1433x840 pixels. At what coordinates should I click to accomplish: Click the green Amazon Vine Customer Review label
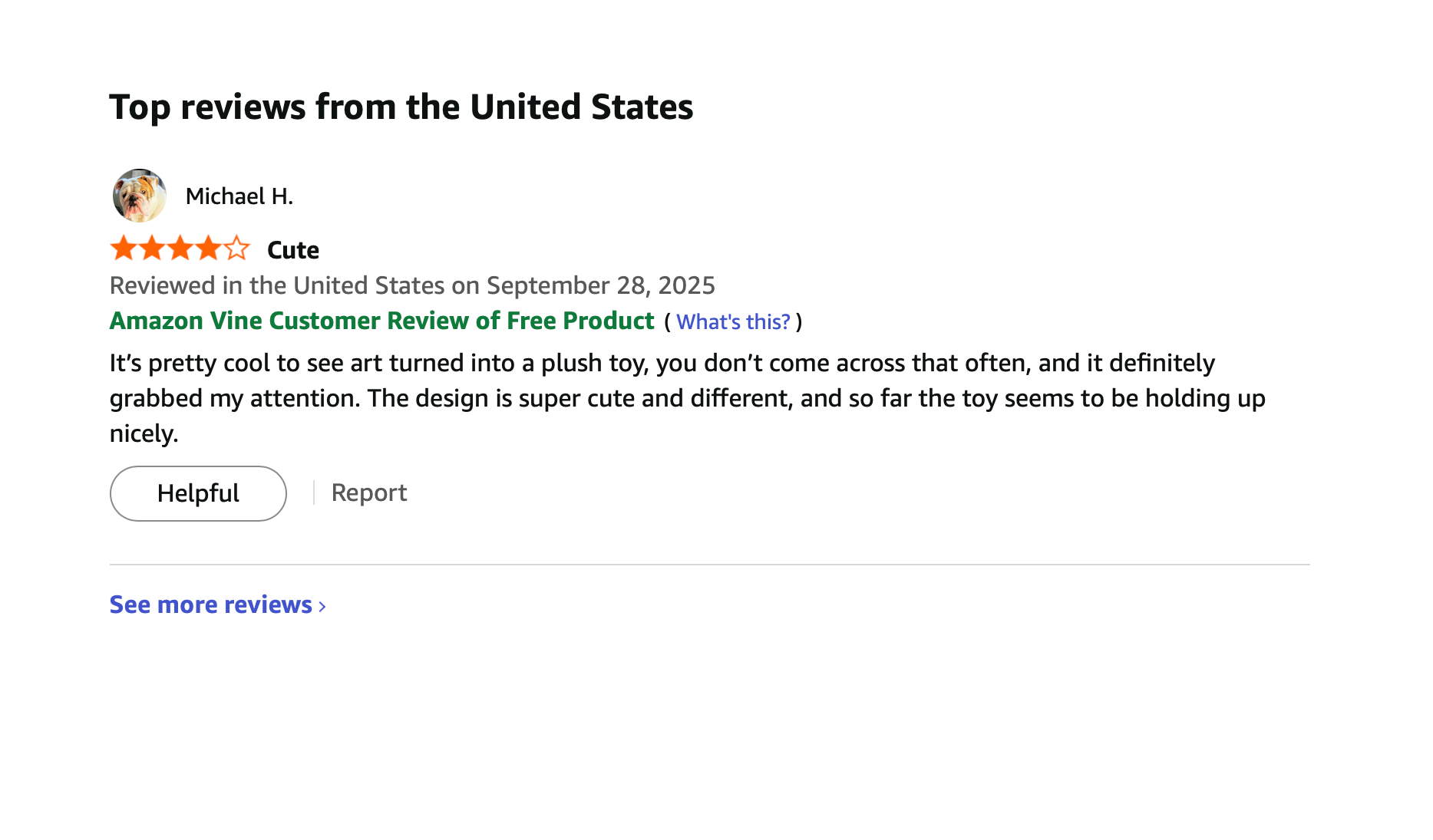[381, 321]
